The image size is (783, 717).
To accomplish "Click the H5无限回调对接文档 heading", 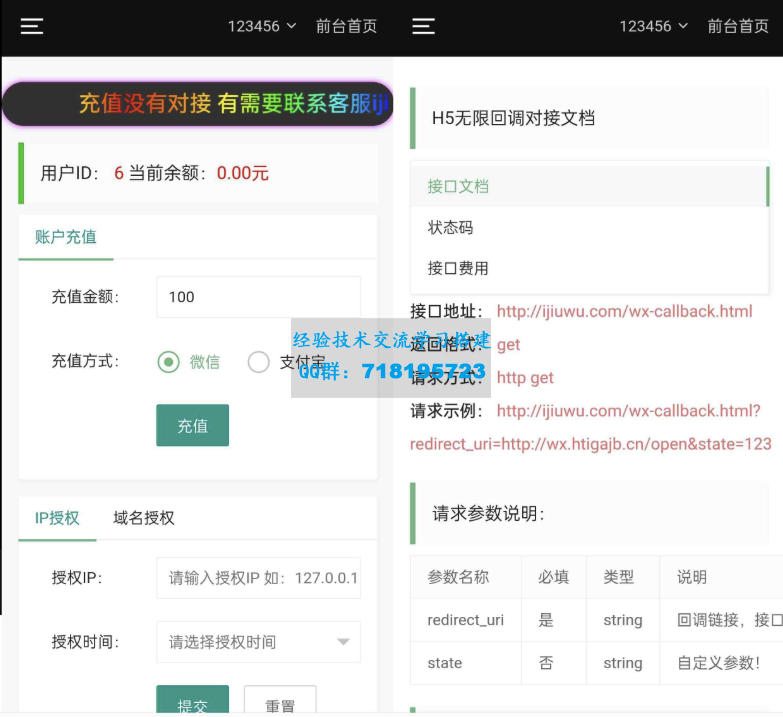I will (x=513, y=118).
